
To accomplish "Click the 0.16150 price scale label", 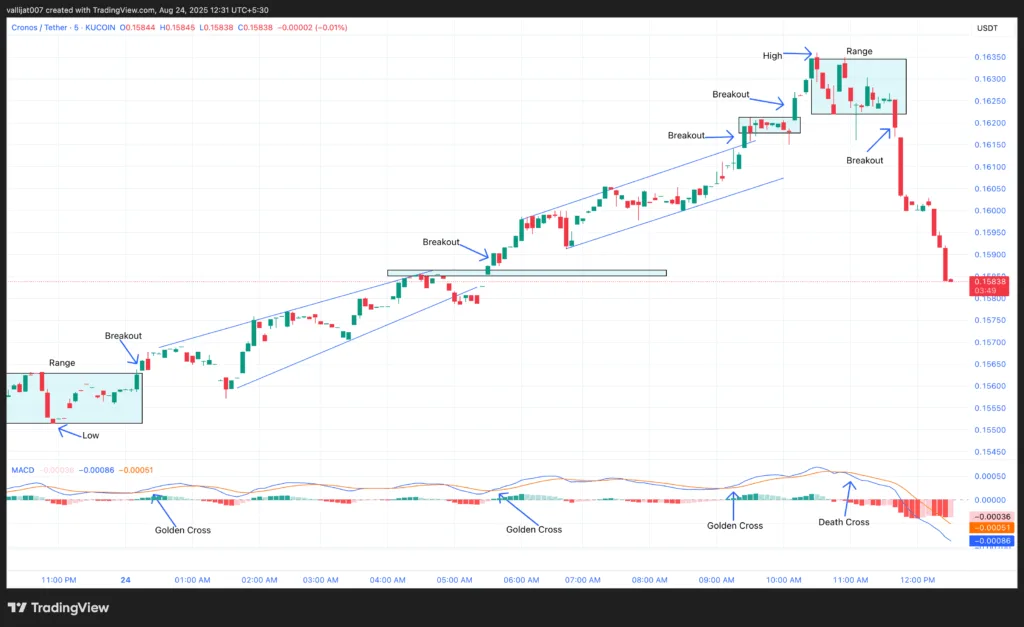I will pyautogui.click(x=989, y=144).
